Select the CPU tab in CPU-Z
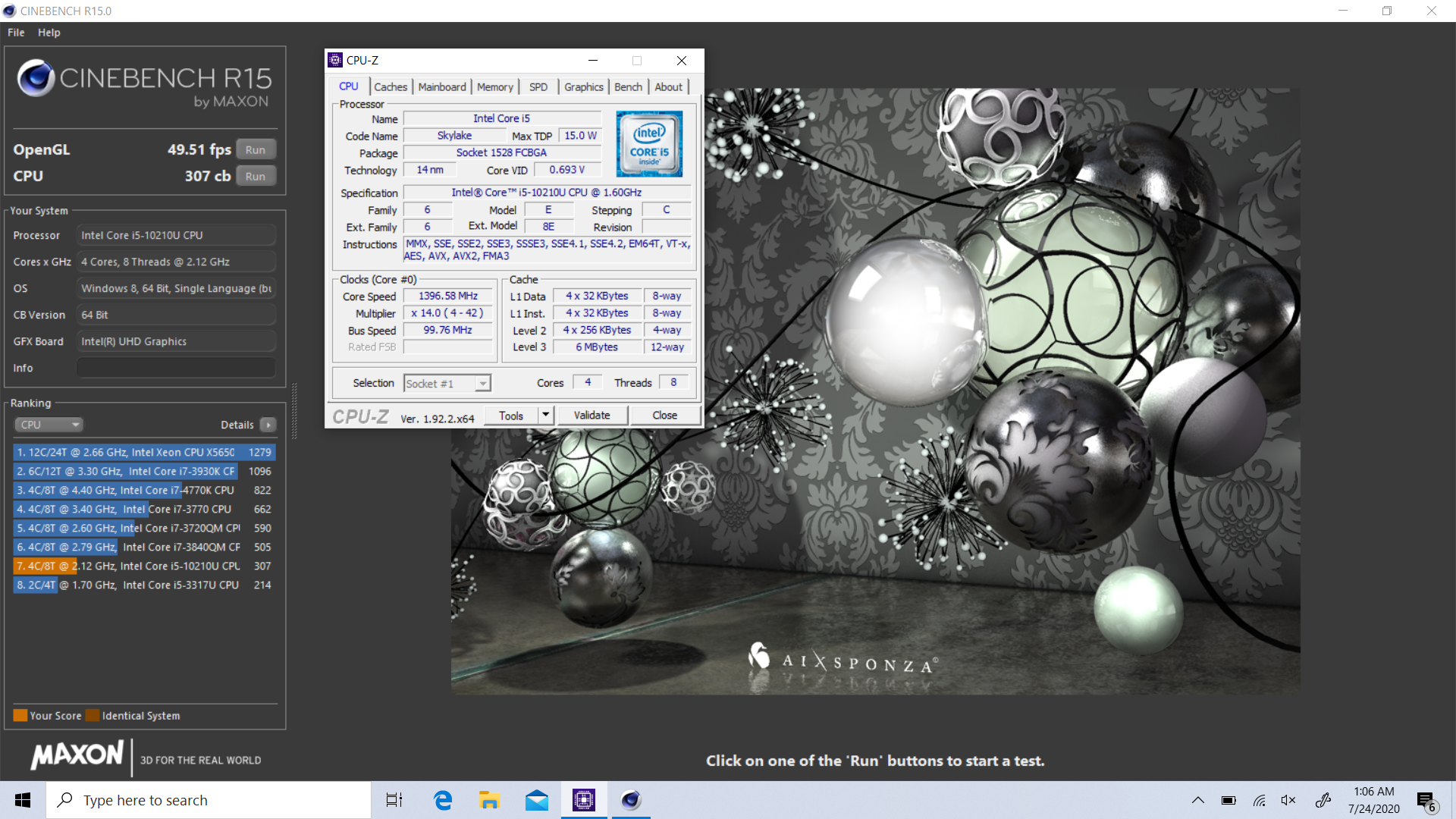1456x819 pixels. [x=349, y=86]
